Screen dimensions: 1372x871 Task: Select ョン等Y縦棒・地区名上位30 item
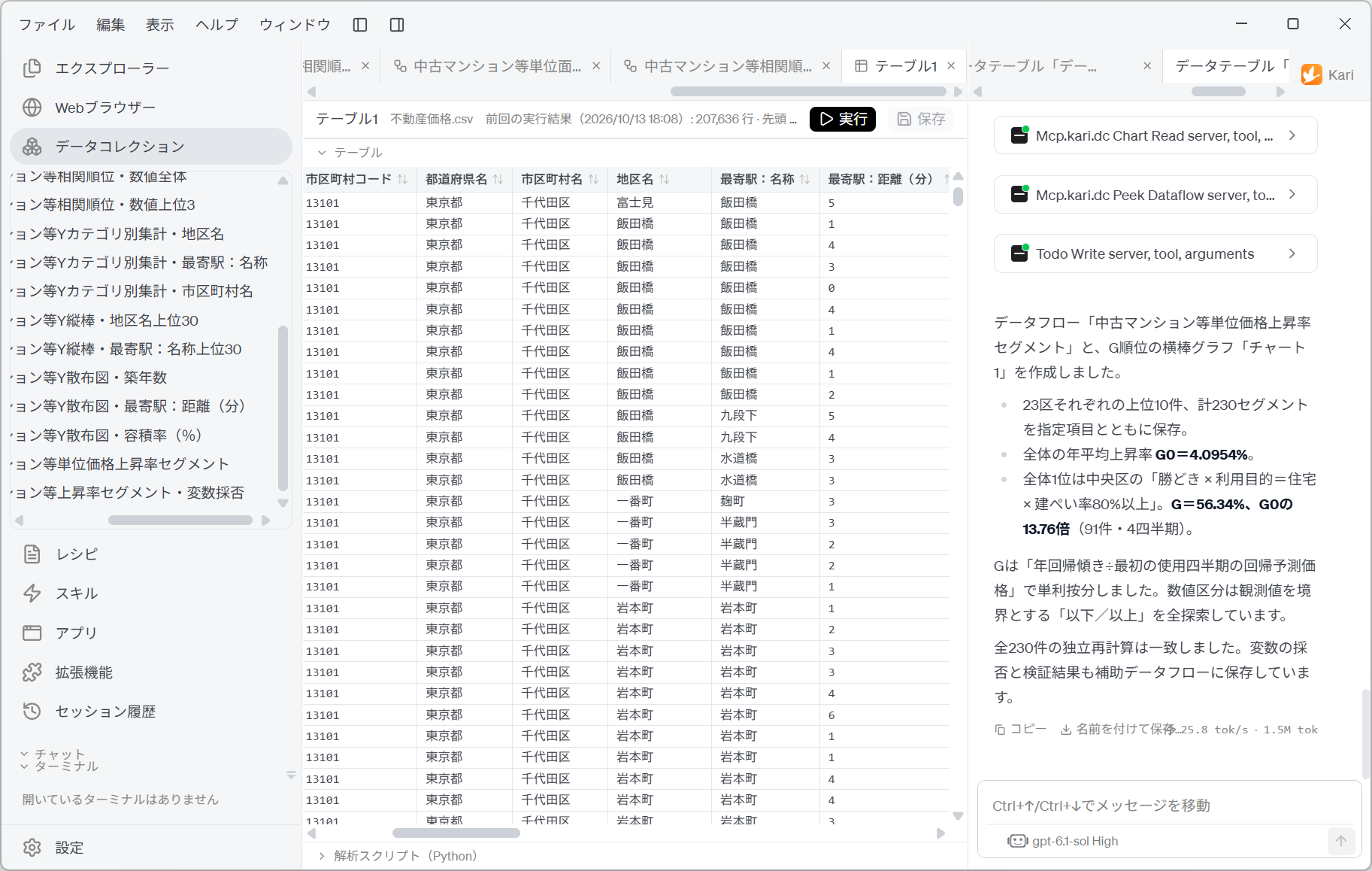point(105,320)
